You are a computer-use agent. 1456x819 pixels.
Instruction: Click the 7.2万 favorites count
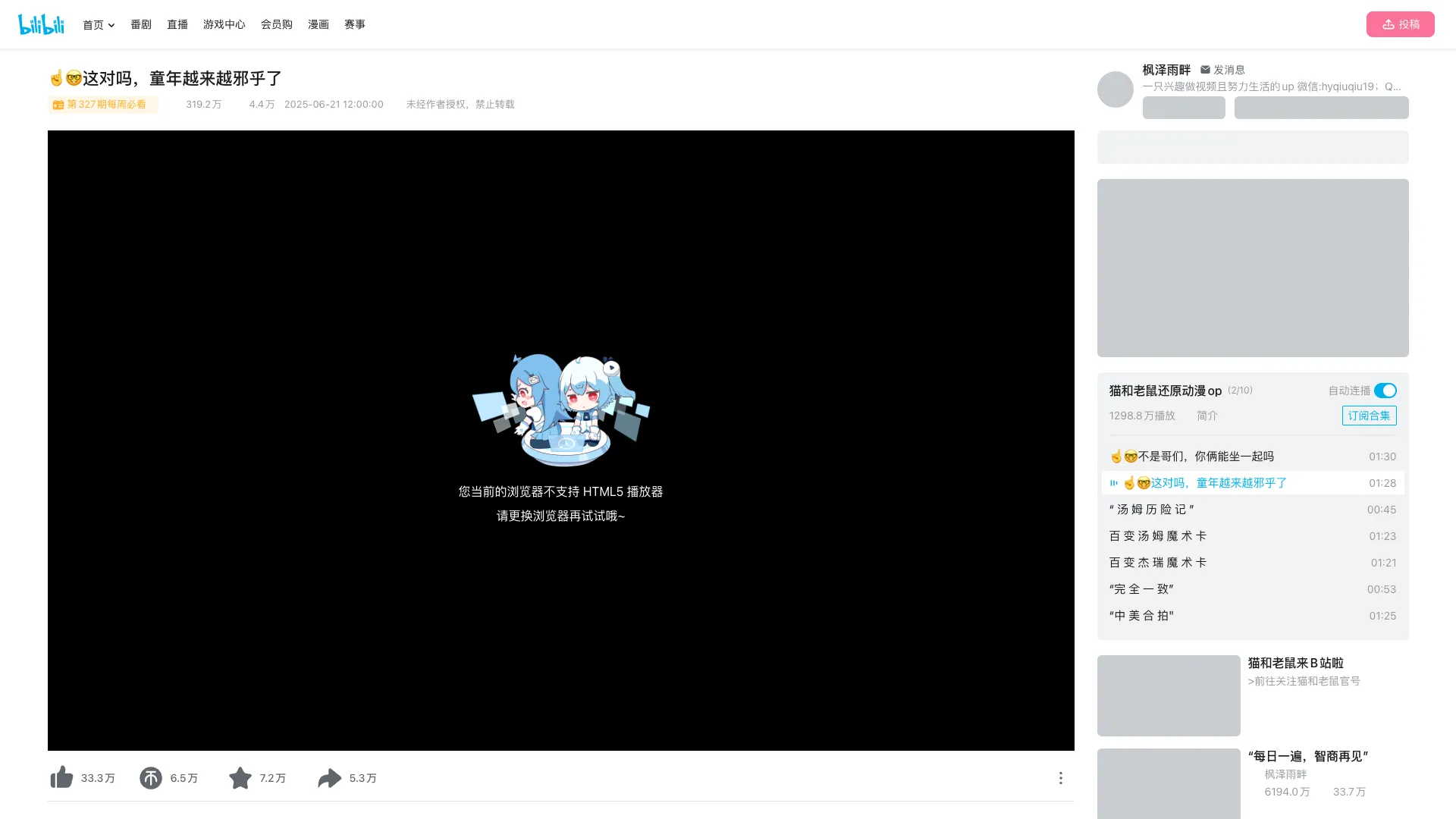273,778
